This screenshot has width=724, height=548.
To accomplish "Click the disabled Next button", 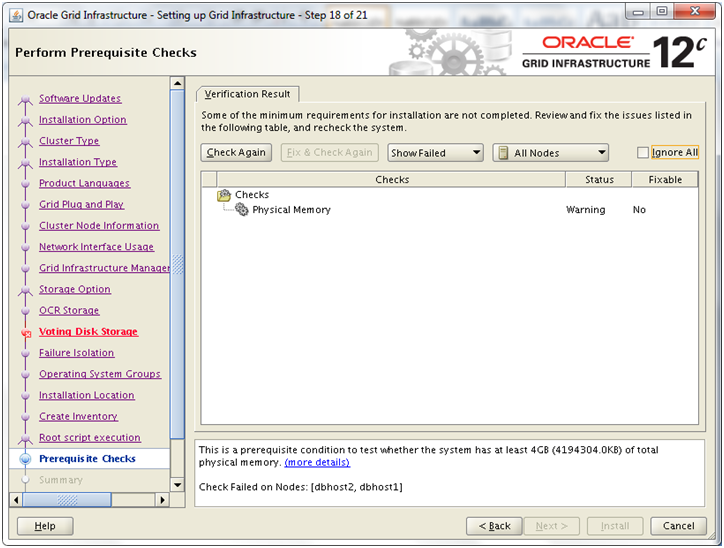I will click(x=551, y=526).
